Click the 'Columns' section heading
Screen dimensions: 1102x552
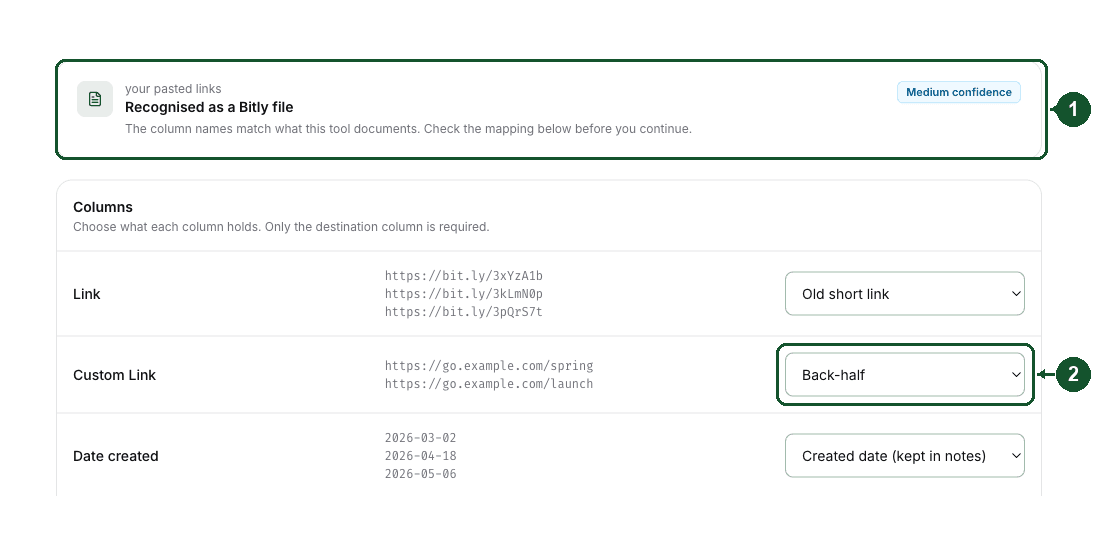coord(103,207)
